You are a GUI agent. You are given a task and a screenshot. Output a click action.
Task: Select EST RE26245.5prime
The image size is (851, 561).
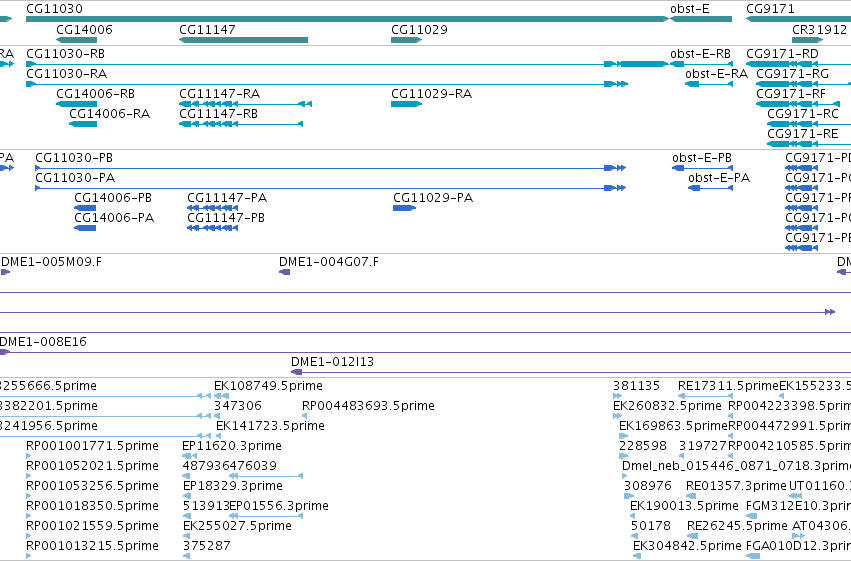(693, 536)
